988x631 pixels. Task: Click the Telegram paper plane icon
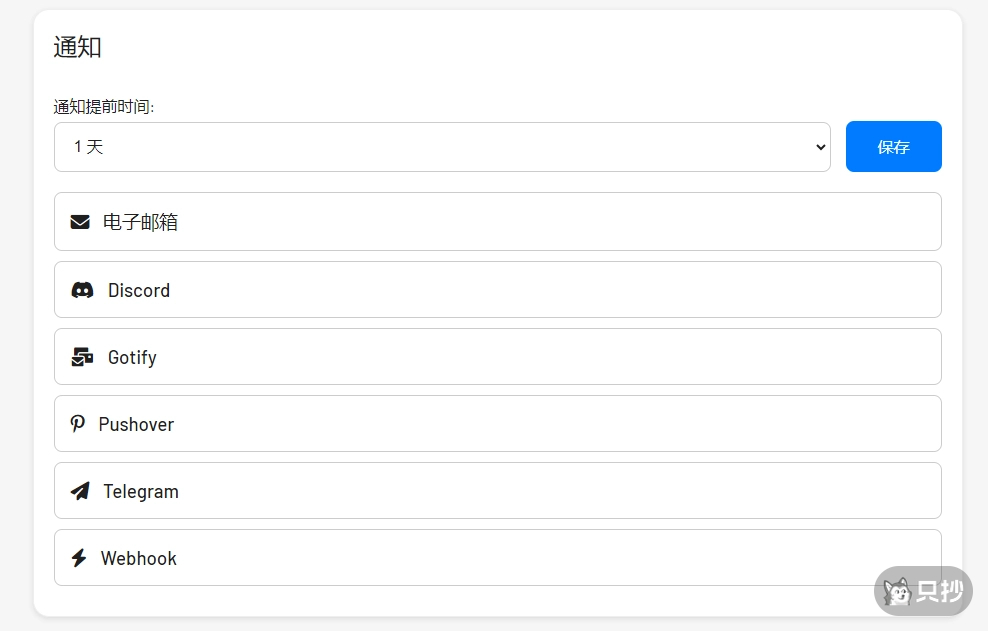coord(80,491)
